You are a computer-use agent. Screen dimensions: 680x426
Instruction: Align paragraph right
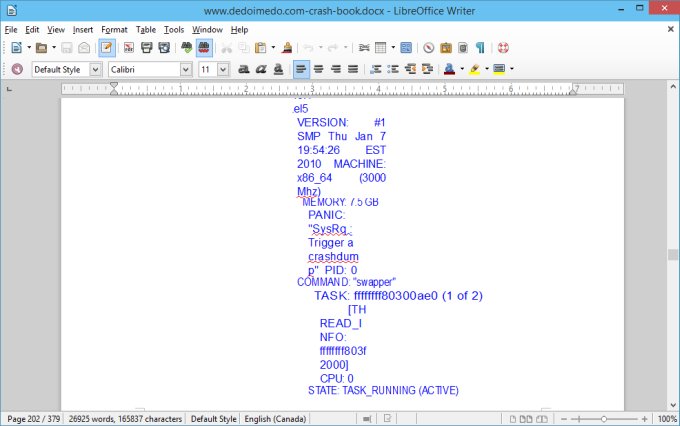[x=336, y=69]
